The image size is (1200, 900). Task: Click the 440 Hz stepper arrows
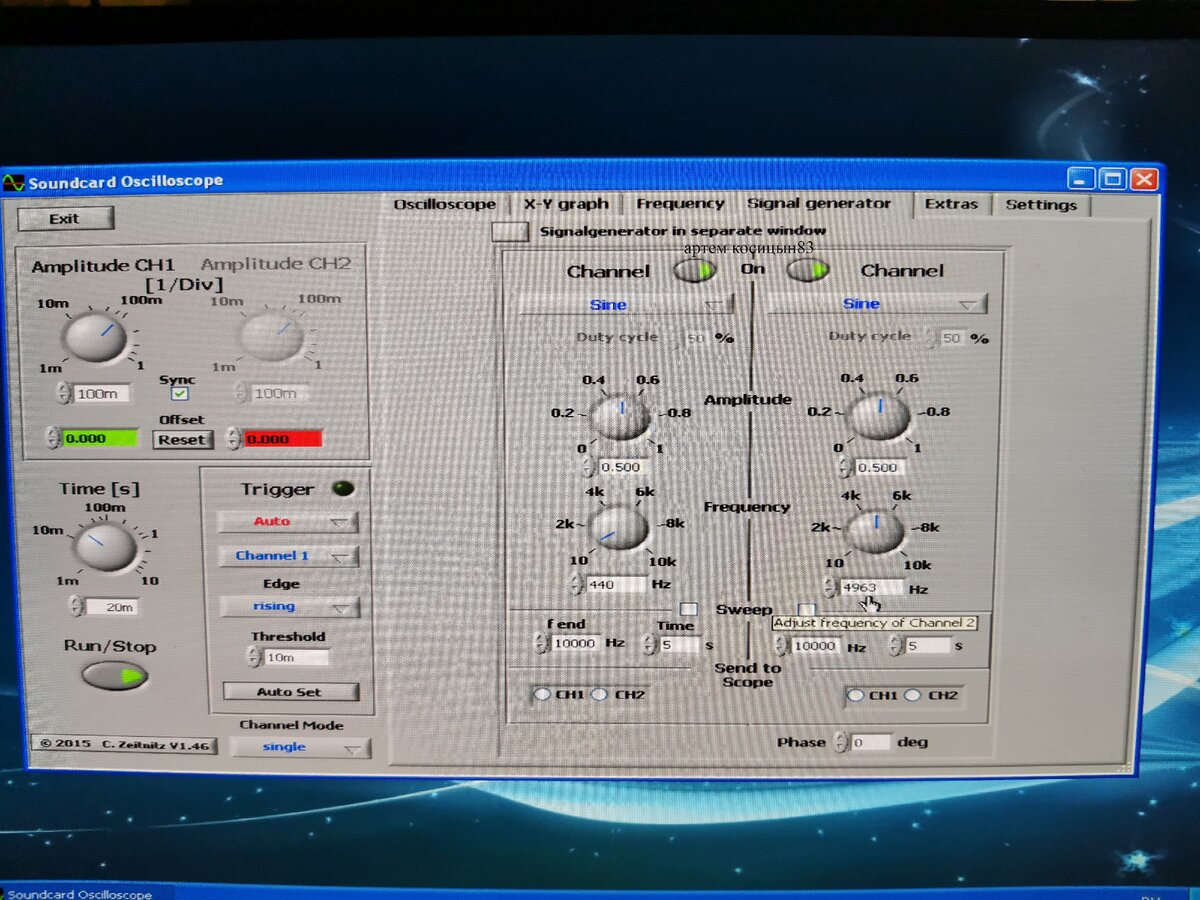(576, 584)
